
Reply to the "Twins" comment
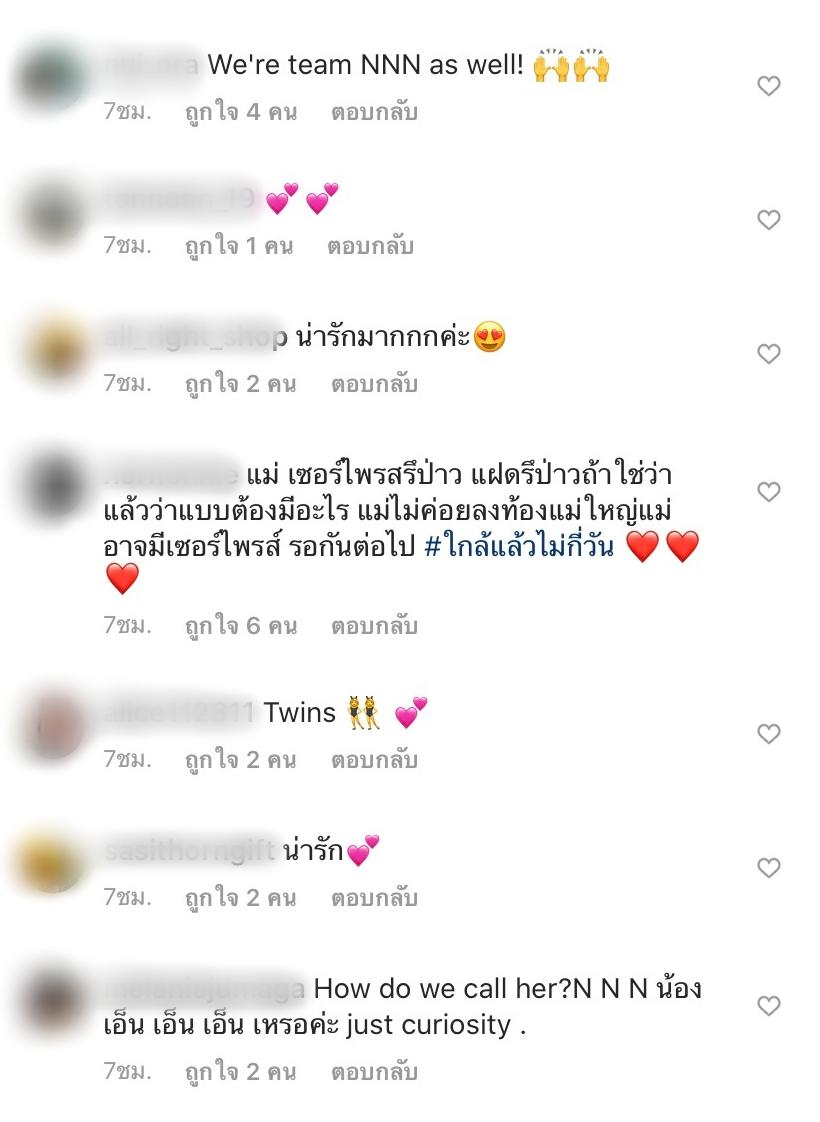(x=374, y=759)
